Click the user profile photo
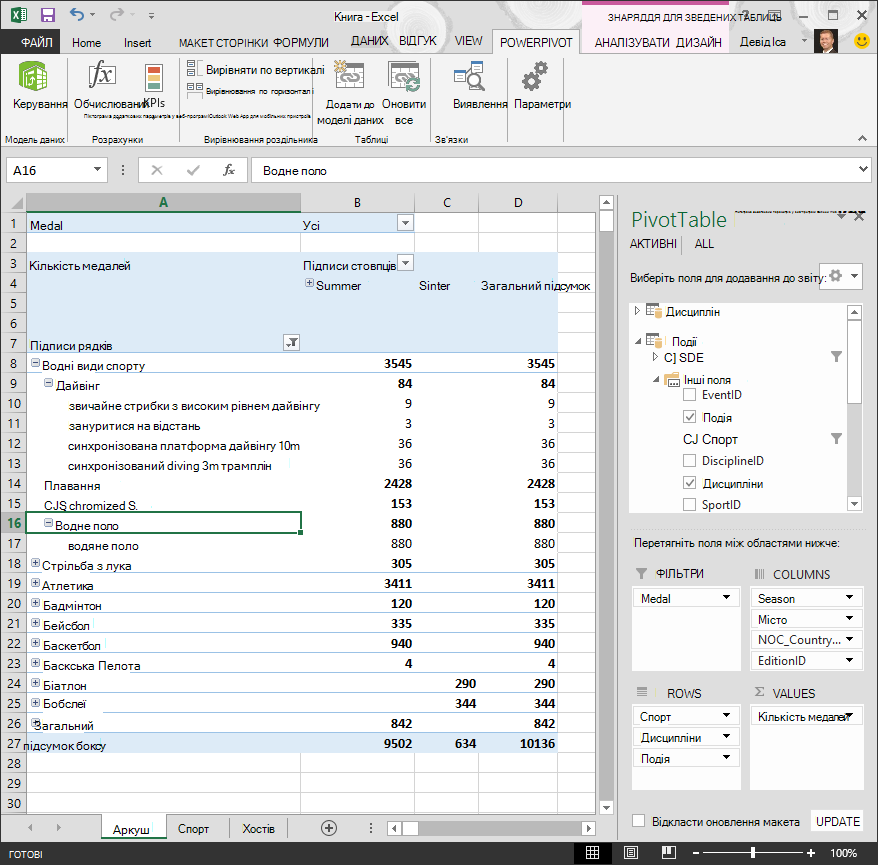 (826, 41)
